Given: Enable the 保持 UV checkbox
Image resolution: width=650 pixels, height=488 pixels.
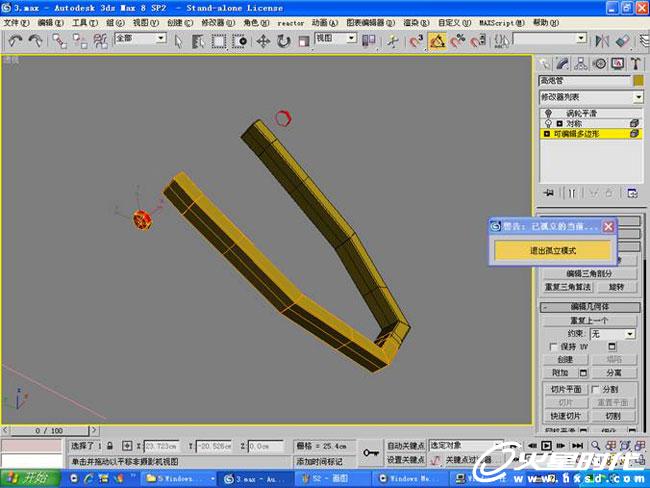Looking at the screenshot, I should click(x=553, y=346).
